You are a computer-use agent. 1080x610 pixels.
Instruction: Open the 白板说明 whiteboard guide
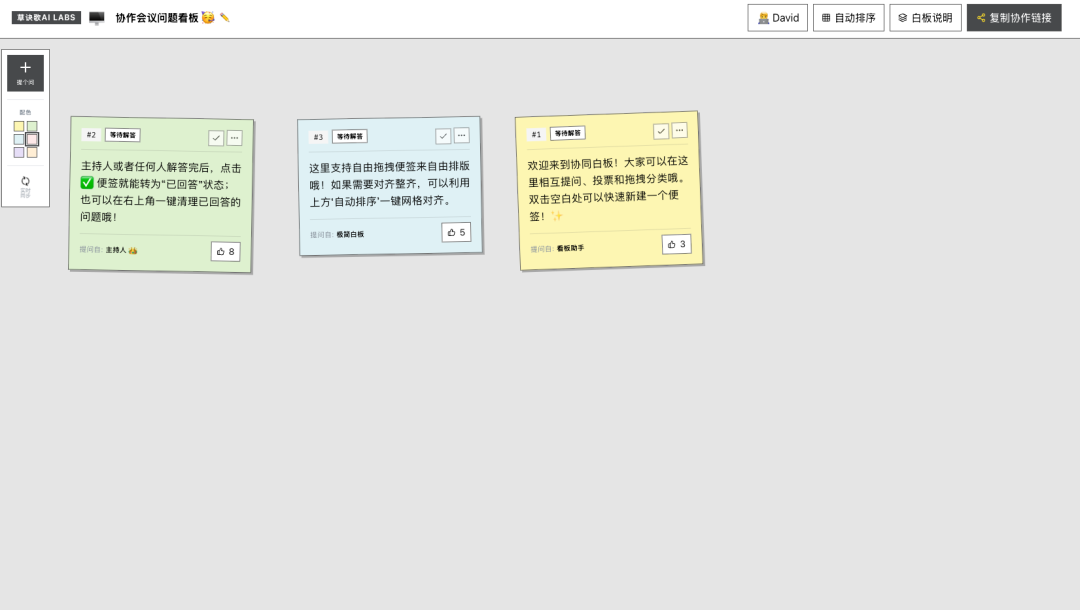(925, 18)
